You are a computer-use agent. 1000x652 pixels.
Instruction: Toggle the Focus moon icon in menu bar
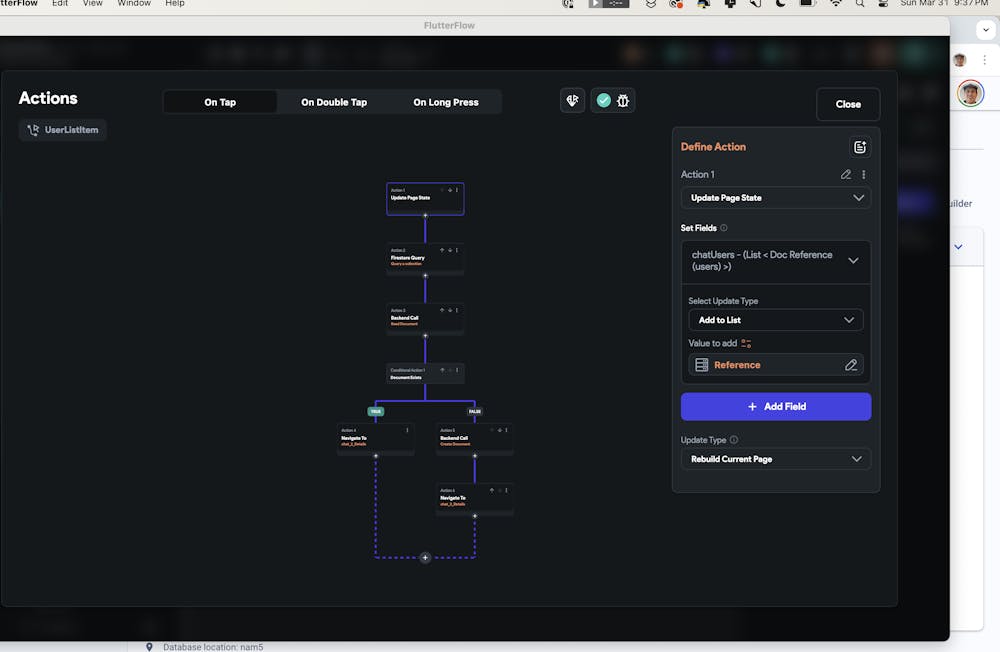781,4
